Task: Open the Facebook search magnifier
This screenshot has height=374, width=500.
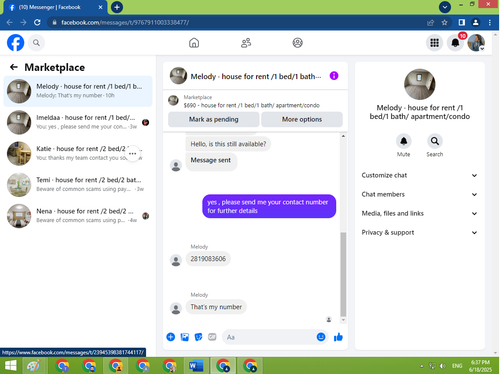Action: [36, 43]
